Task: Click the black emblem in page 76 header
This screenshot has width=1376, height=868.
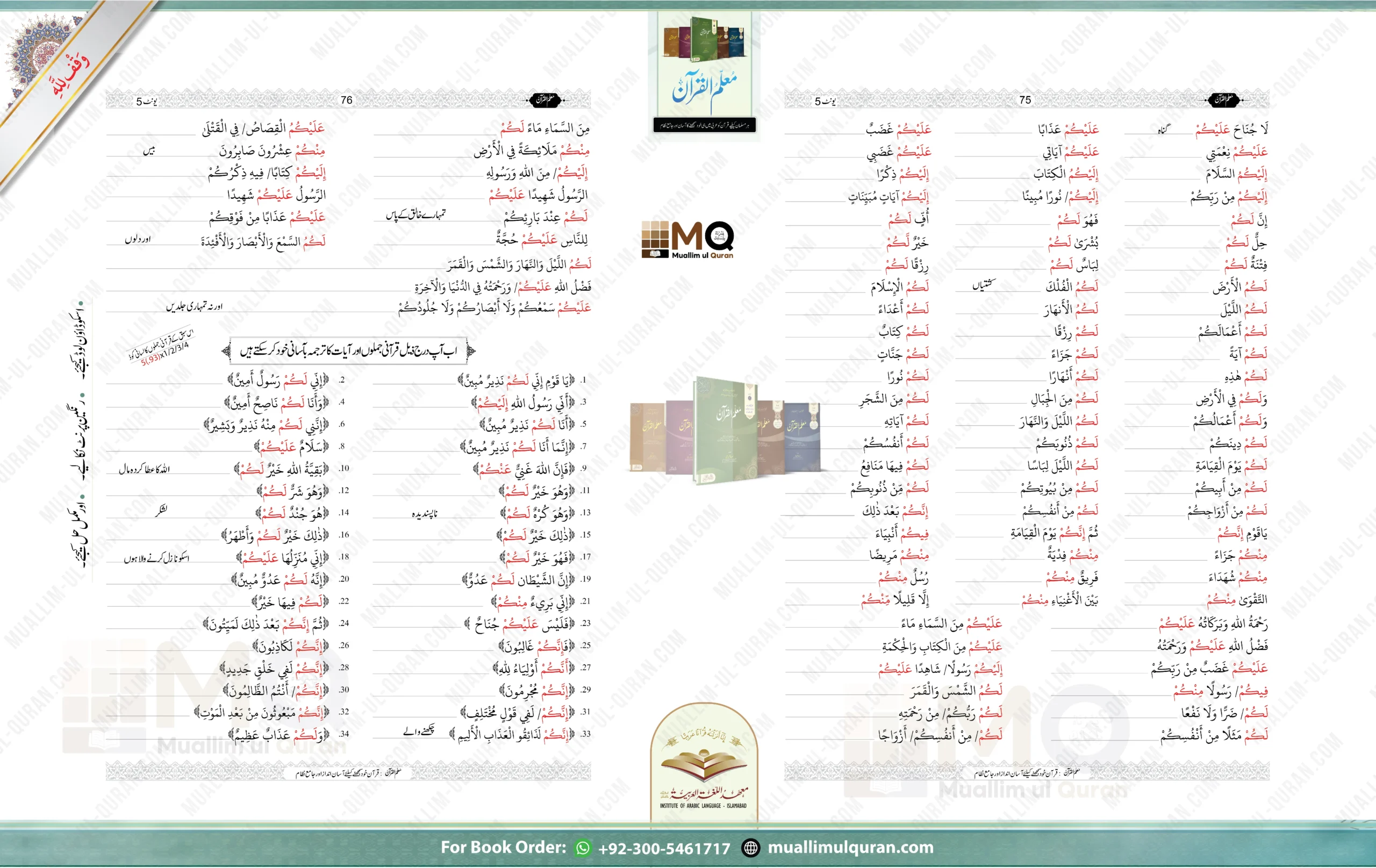Action: coord(544,99)
